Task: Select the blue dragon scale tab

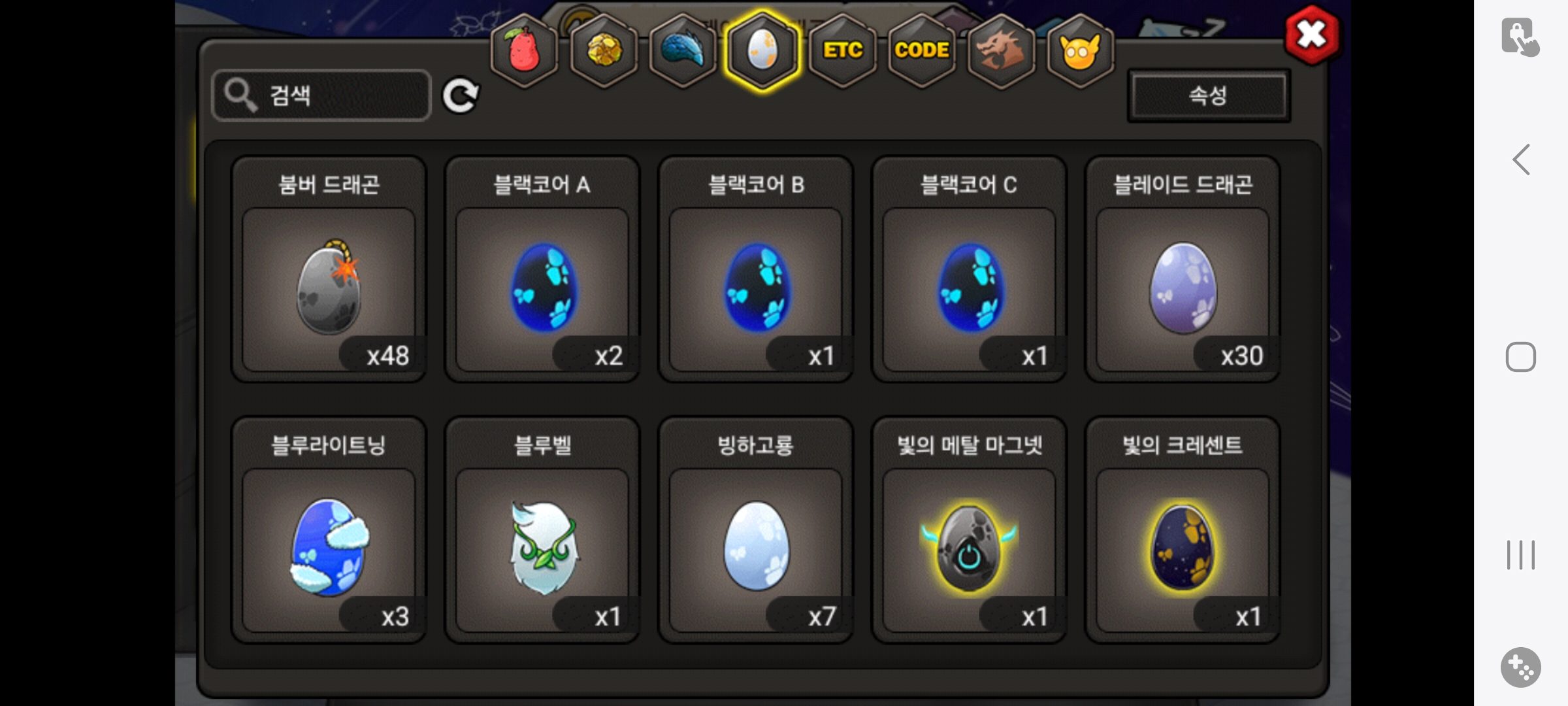Action: (x=683, y=51)
